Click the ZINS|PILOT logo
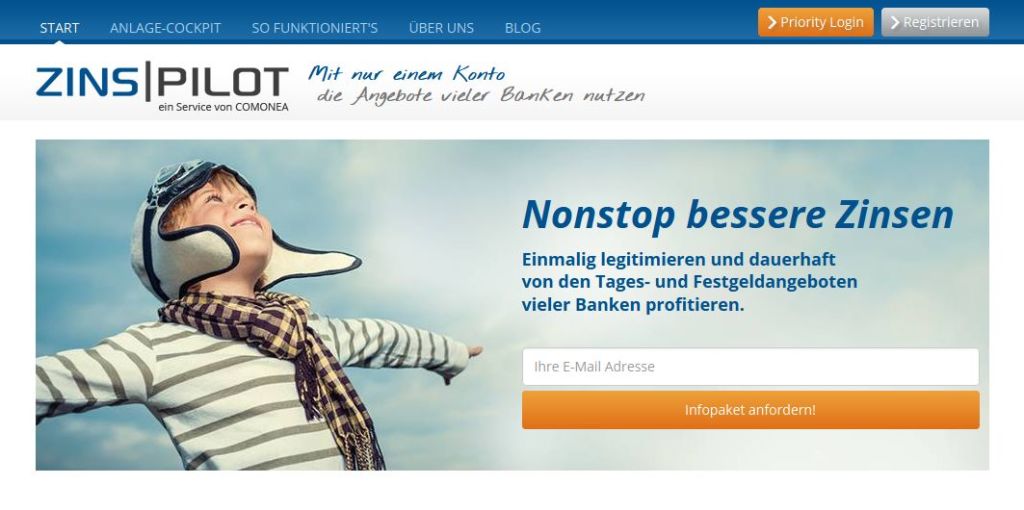The width and height of the screenshot is (1024, 510). tap(162, 87)
